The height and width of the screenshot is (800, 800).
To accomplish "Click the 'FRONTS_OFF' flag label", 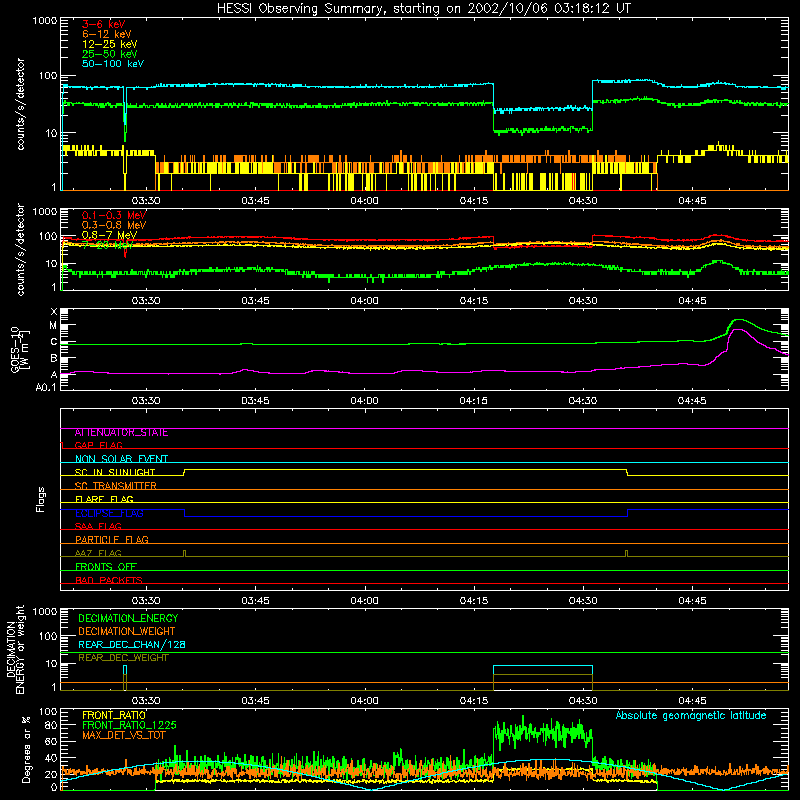I will point(106,567).
